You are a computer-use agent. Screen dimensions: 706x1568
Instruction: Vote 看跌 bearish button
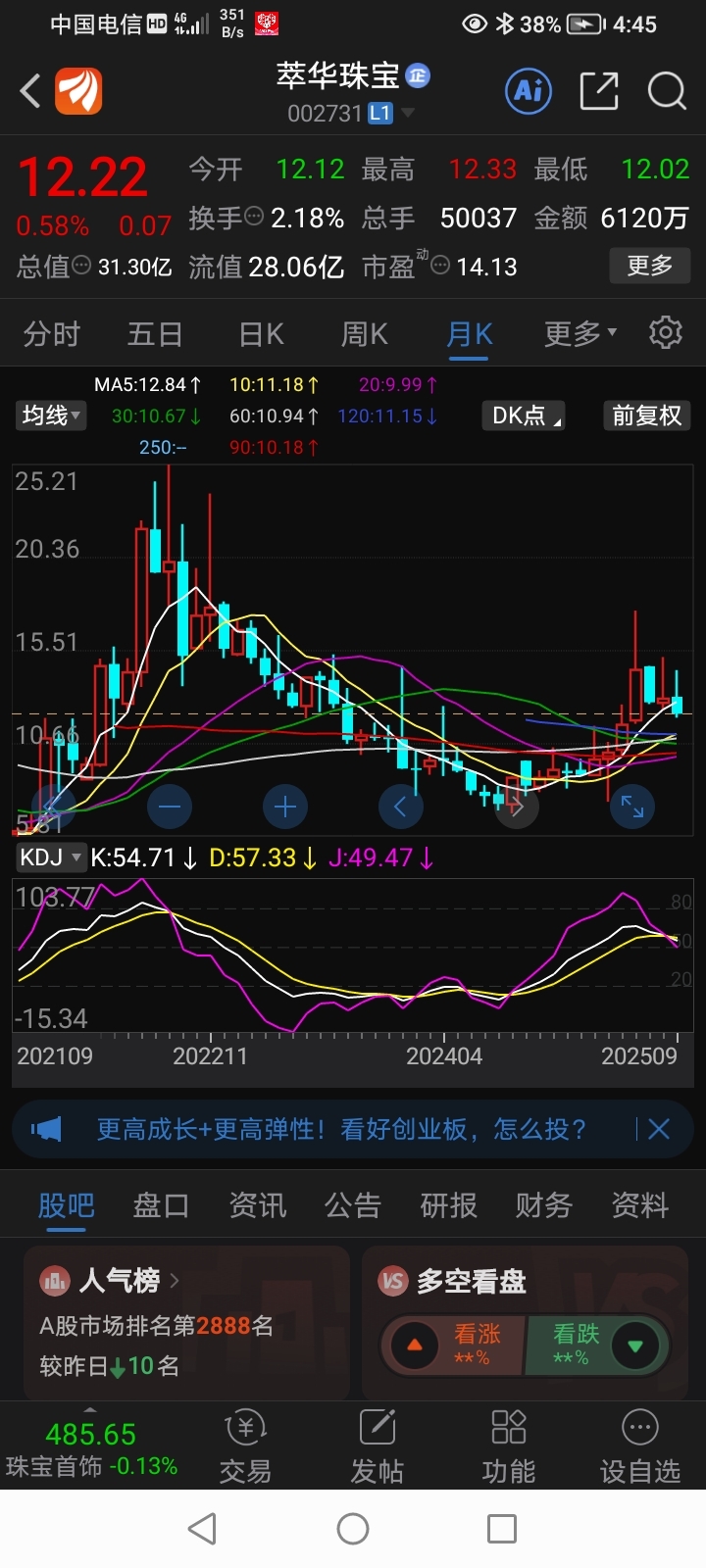pyautogui.click(x=597, y=1346)
